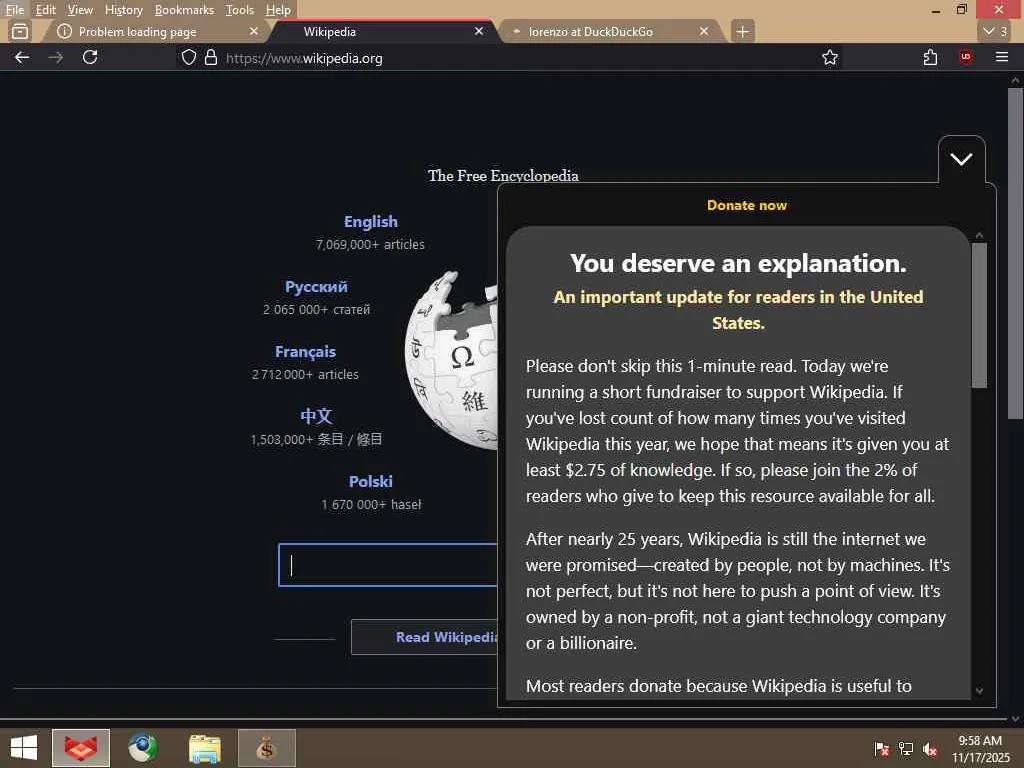
Task: Click the page scrollbar down arrow
Action: click(x=1015, y=718)
